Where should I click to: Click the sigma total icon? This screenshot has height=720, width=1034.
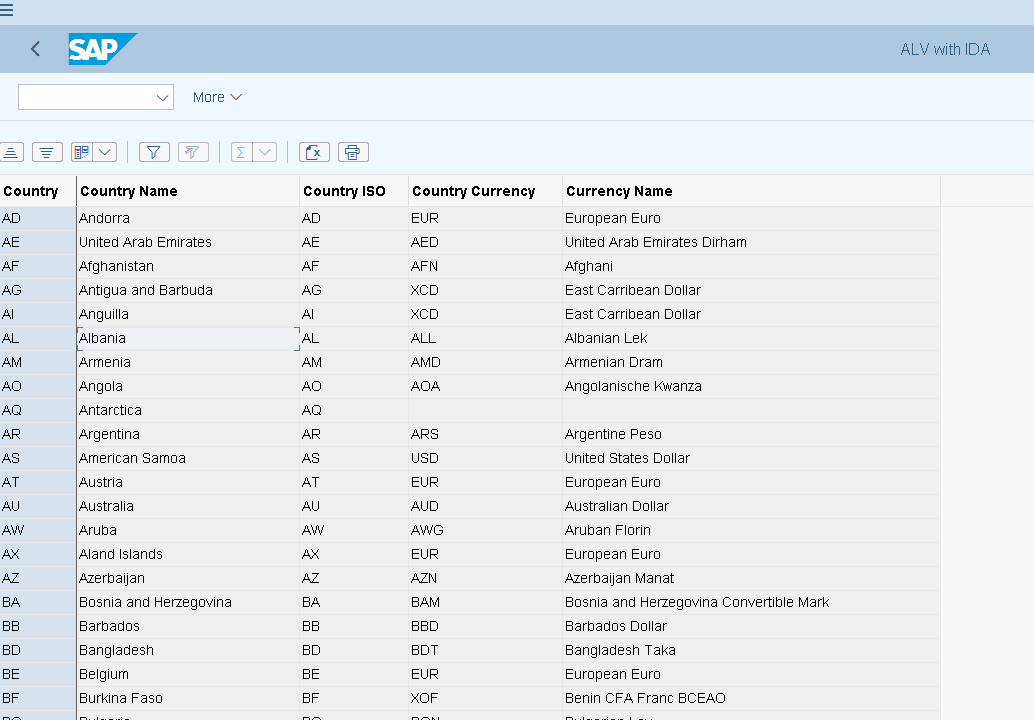(241, 152)
